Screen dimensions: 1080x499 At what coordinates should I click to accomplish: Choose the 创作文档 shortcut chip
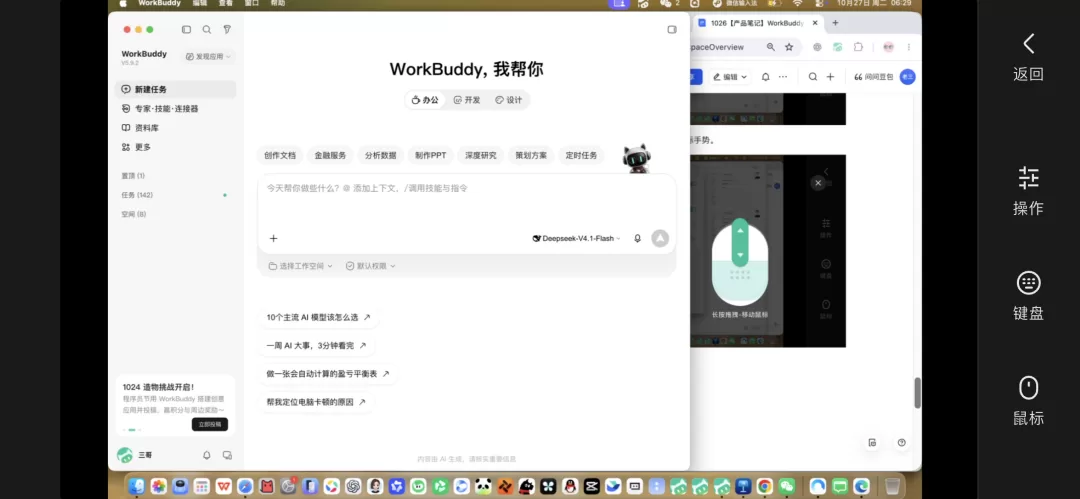280,156
